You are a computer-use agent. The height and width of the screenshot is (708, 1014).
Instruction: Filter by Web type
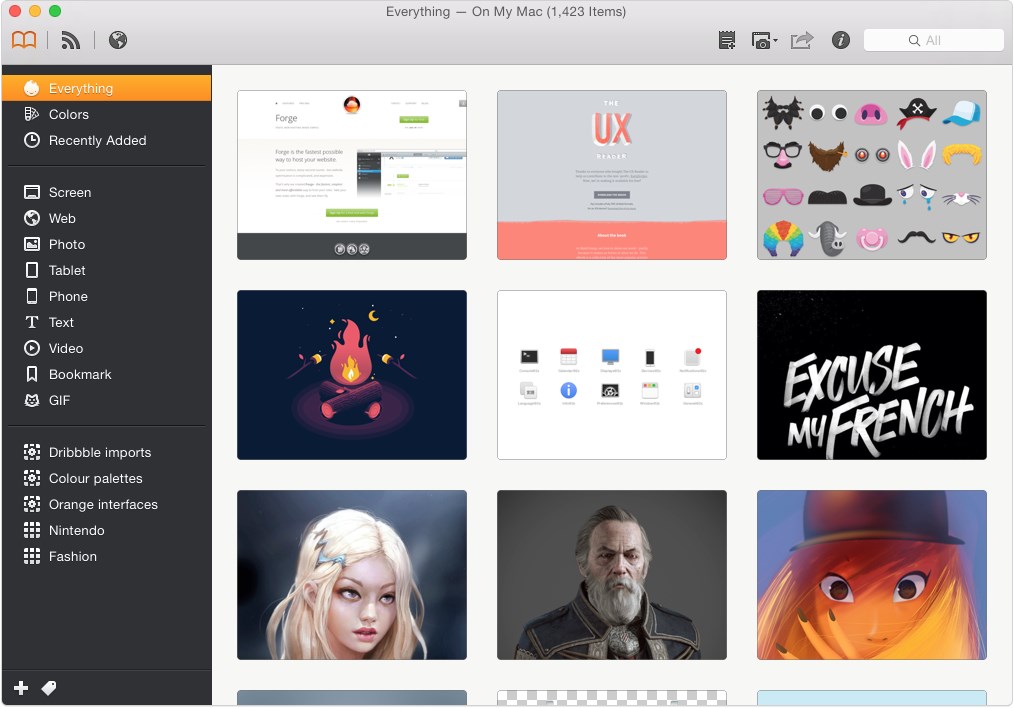pyautogui.click(x=107, y=219)
